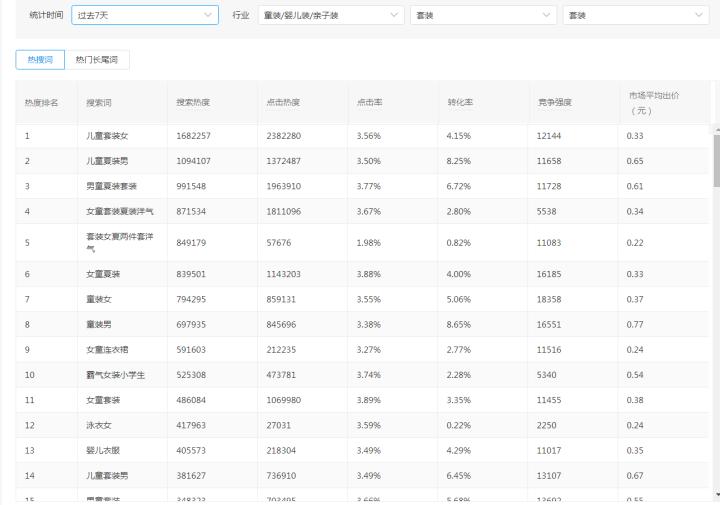
Task: Click the 竞争强度 column header
Action: (554, 103)
